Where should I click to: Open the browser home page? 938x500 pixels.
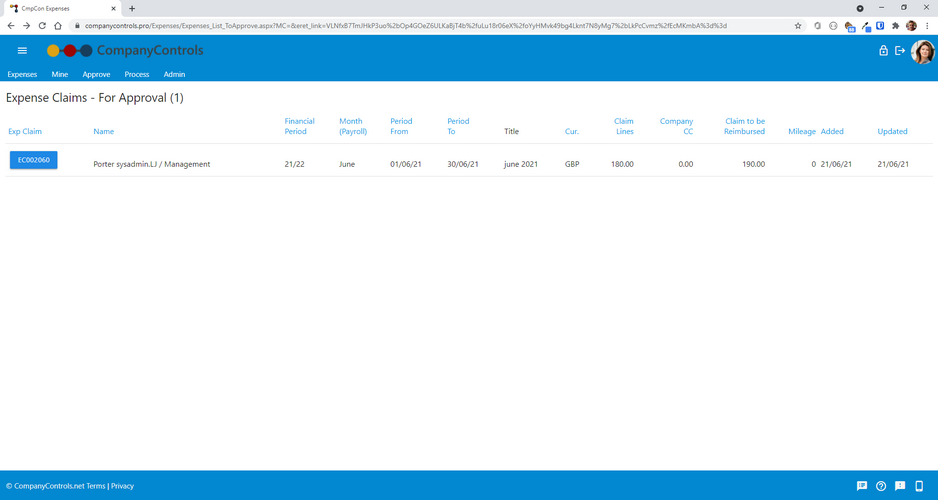[57, 26]
